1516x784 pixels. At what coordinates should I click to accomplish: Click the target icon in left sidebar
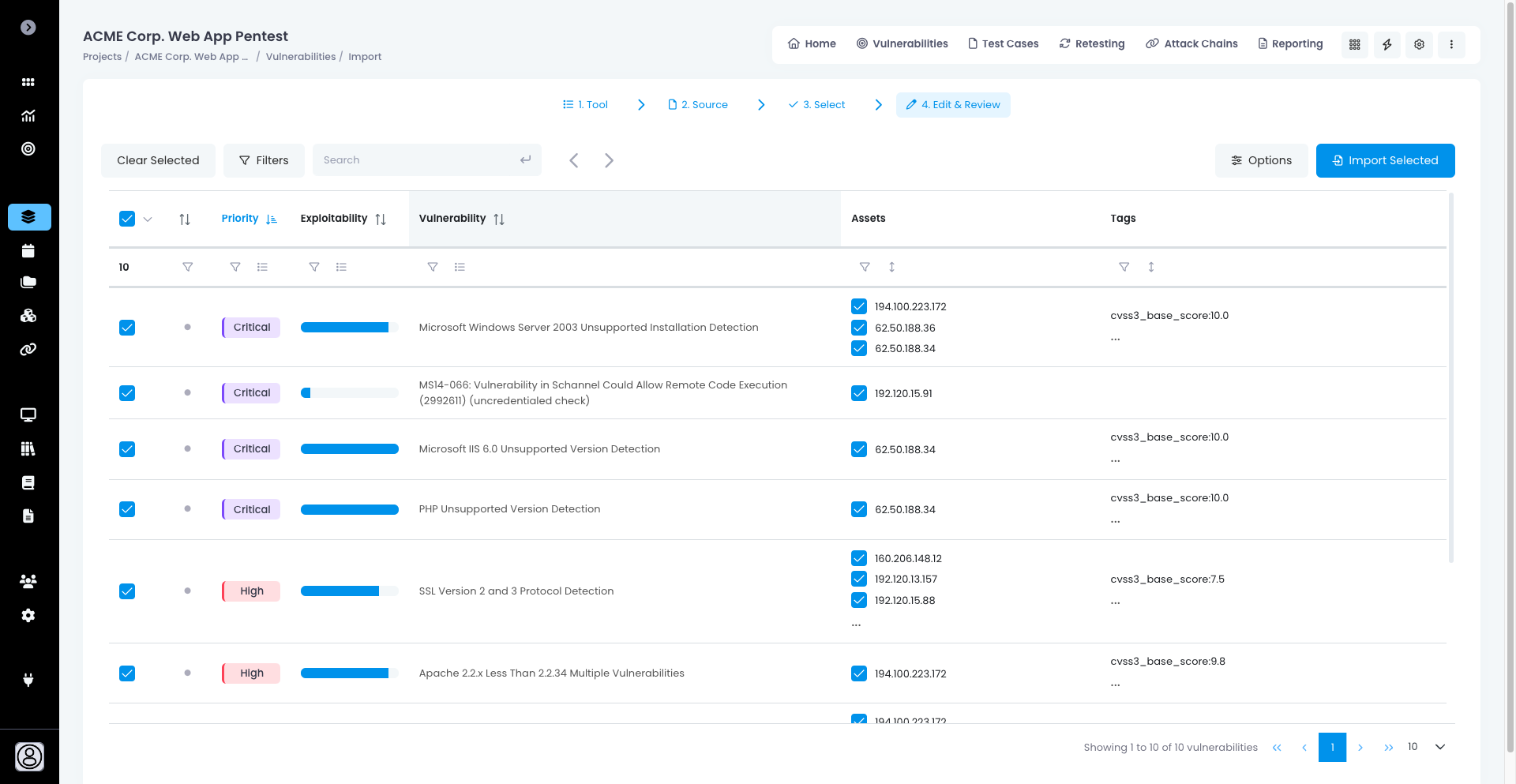coord(28,149)
